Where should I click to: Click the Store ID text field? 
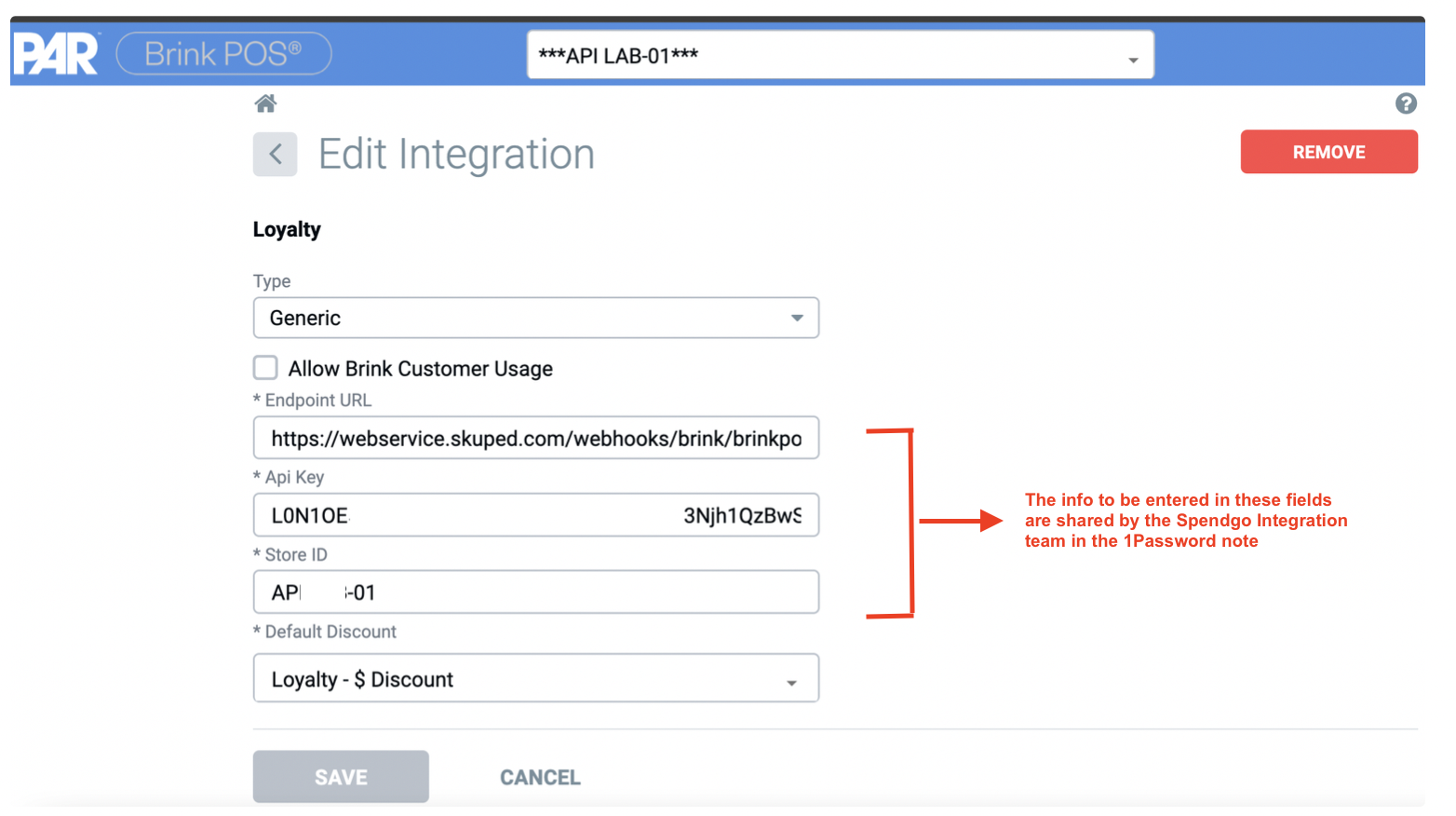click(x=535, y=592)
